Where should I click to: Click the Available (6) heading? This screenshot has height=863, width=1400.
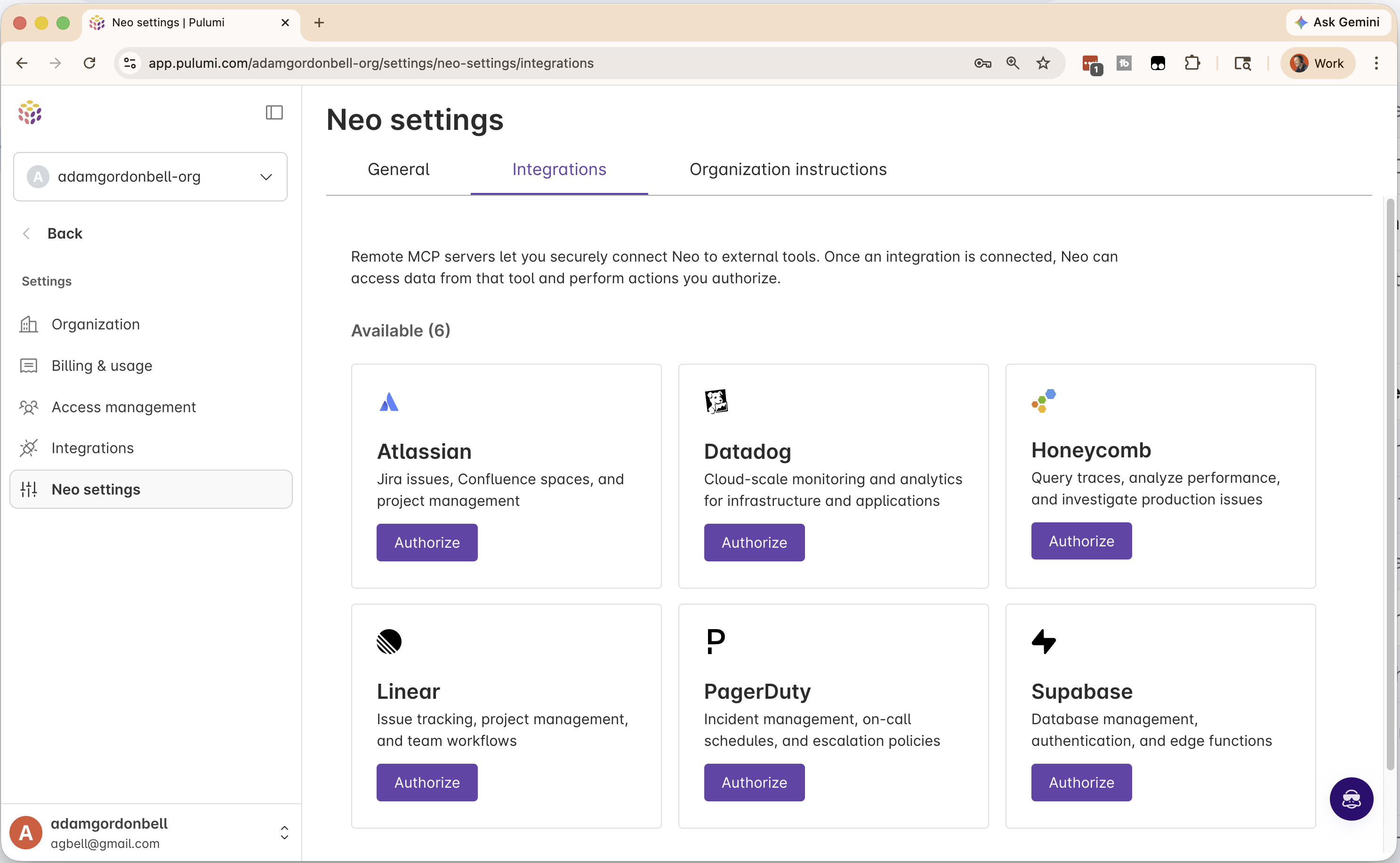(x=400, y=330)
